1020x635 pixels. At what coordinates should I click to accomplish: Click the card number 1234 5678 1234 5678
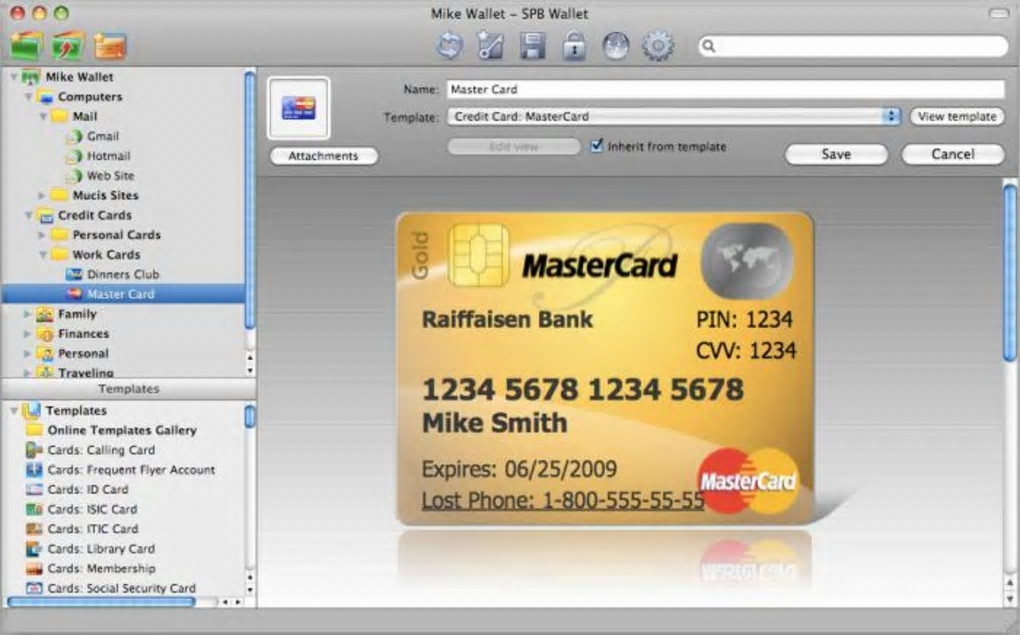[583, 389]
